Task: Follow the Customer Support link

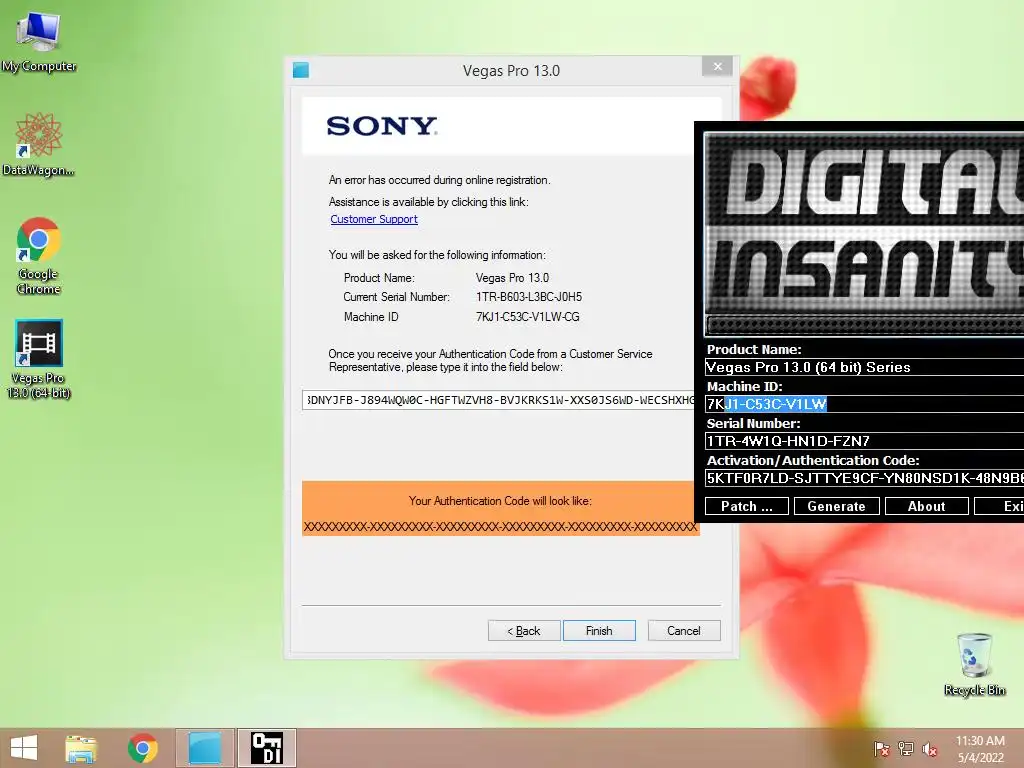Action: [374, 219]
